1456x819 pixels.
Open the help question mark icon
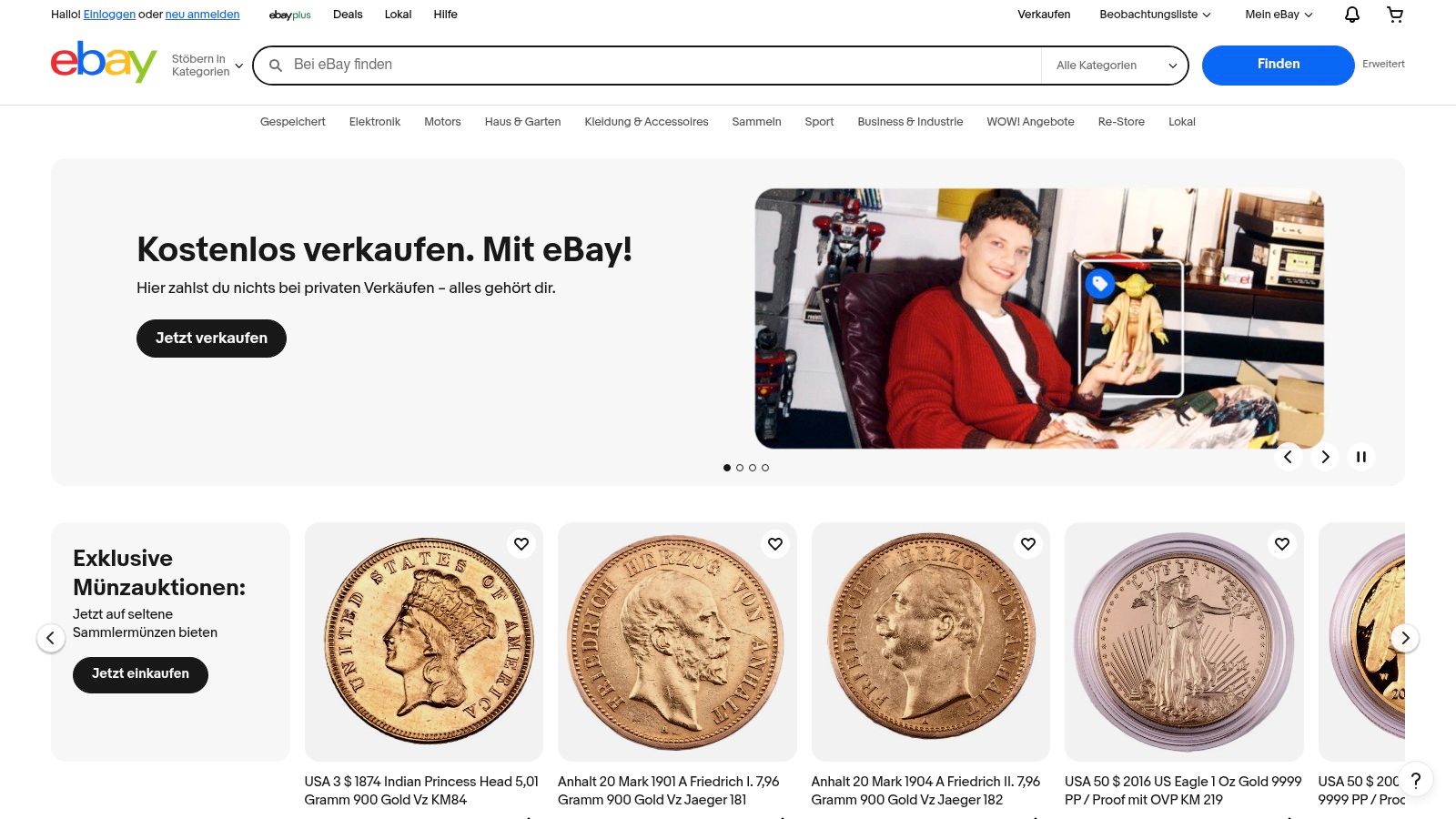click(1416, 780)
